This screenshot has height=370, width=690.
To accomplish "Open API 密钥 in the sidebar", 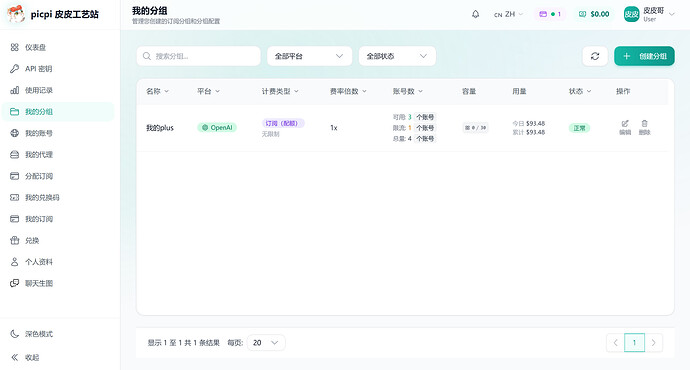I will [x=58, y=69].
